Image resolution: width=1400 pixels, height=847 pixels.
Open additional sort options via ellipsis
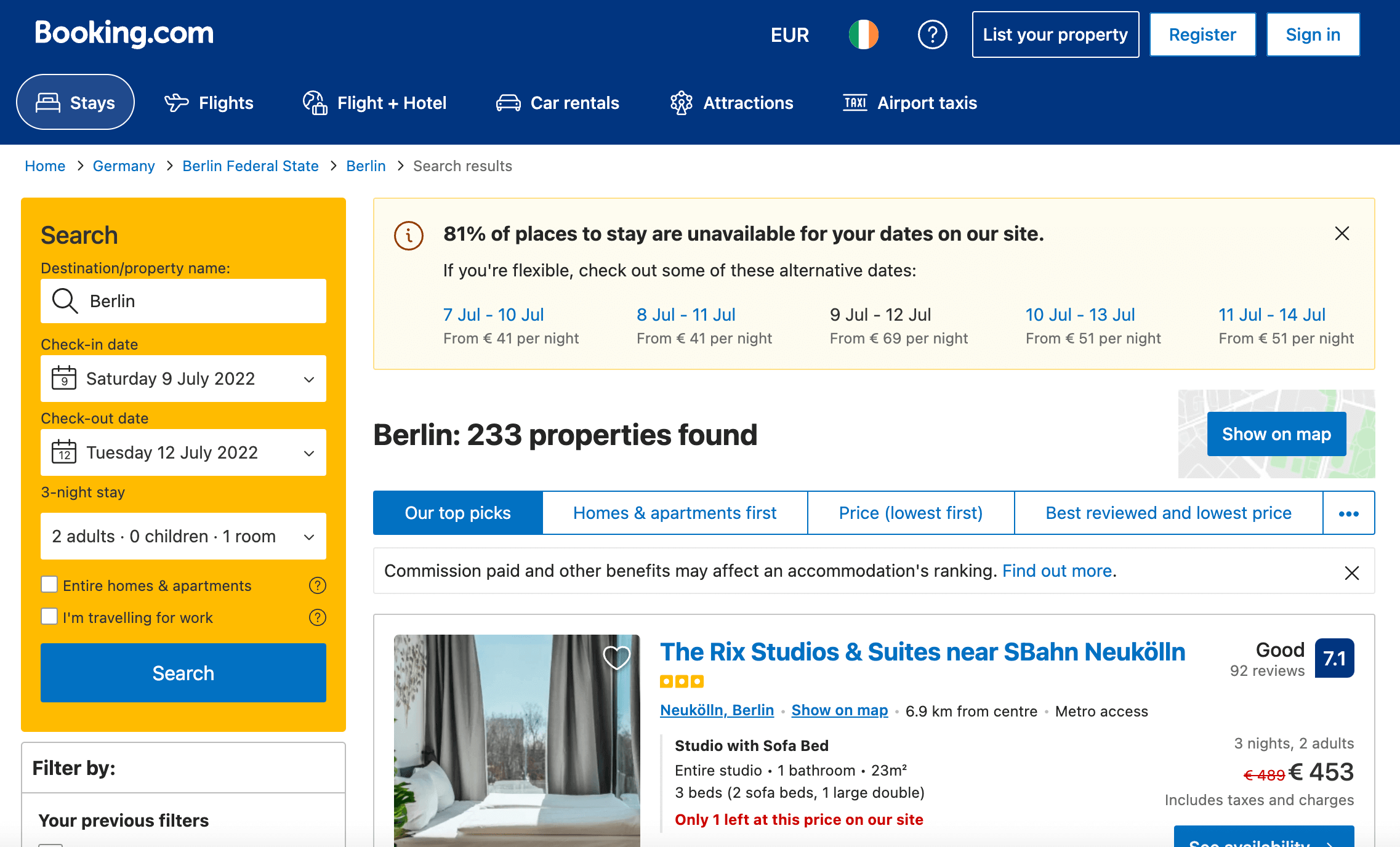1349,513
